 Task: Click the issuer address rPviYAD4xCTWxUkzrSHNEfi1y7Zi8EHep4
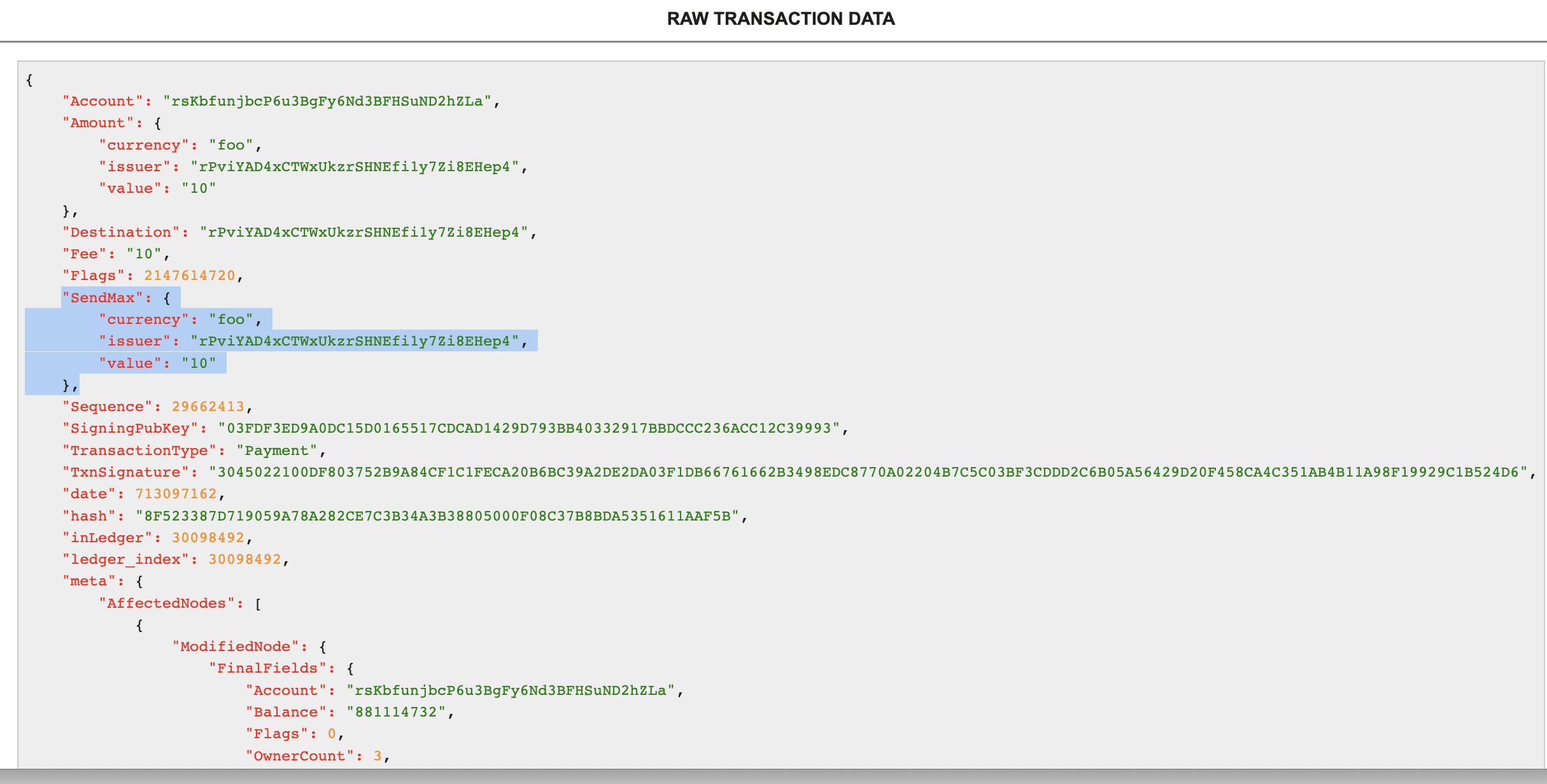coord(360,167)
